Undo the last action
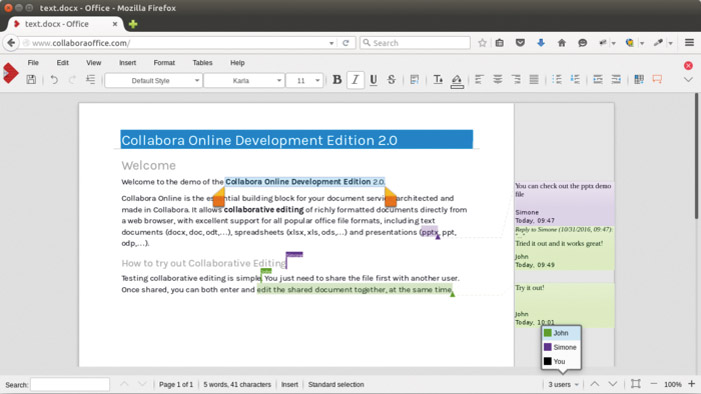701x394 pixels. (x=54, y=80)
